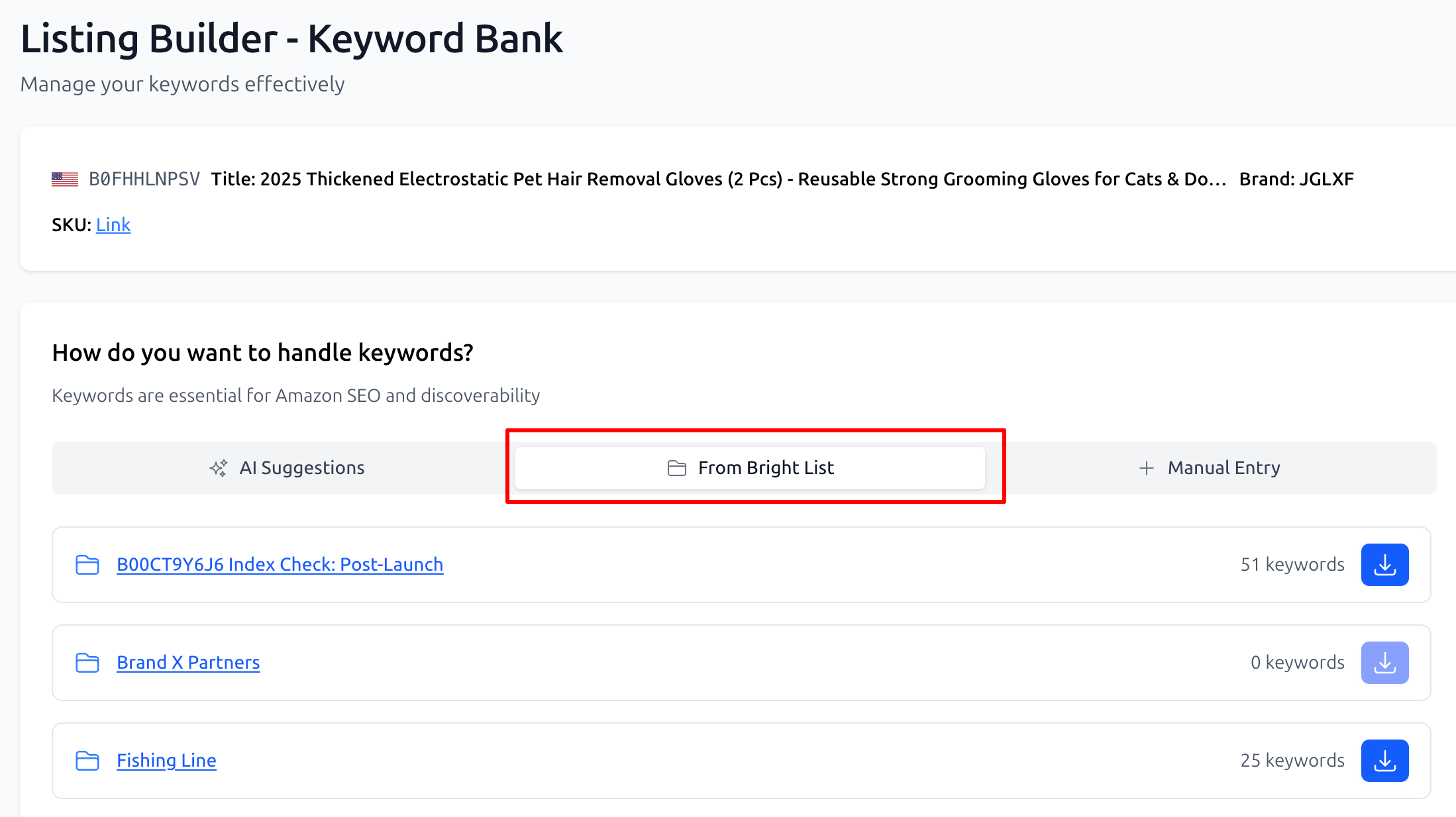Click the folder icon next to Fishing Line
This screenshot has width=1456, height=817.
pos(87,761)
